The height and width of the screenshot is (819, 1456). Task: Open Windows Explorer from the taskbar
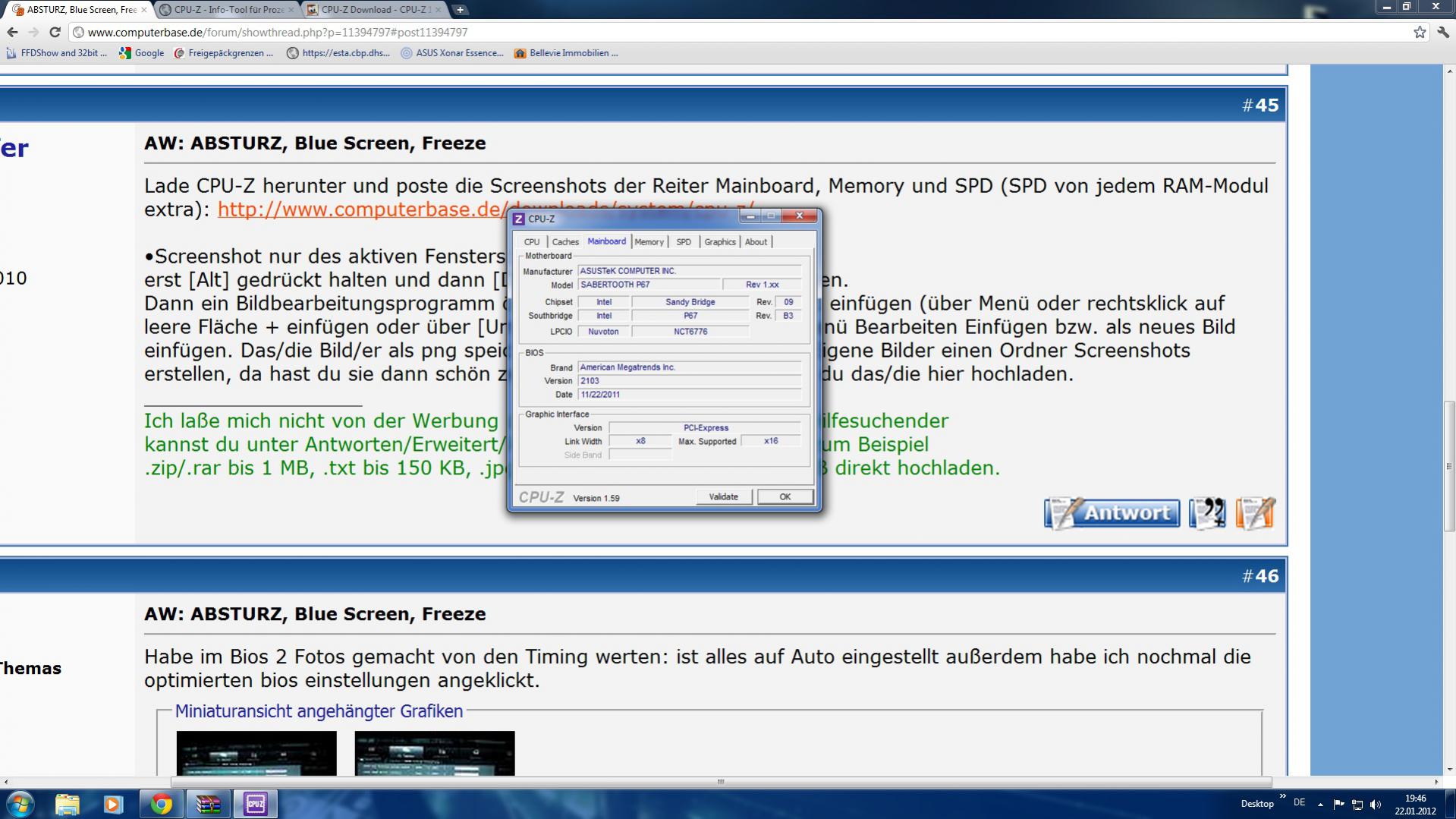click(x=67, y=804)
